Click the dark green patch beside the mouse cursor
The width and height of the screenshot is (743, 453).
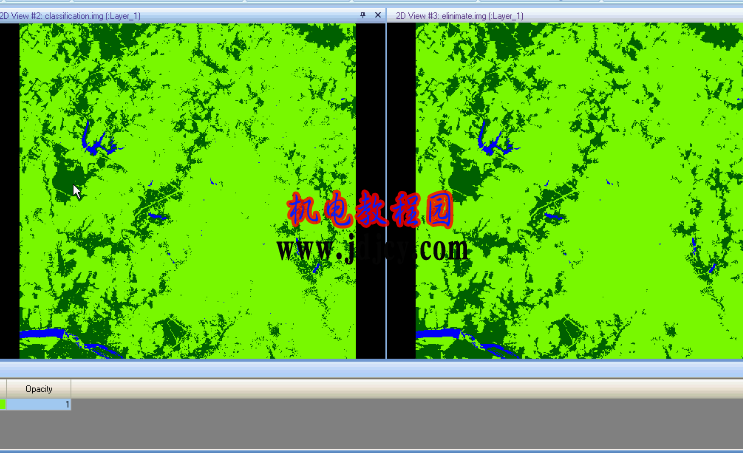tap(65, 177)
